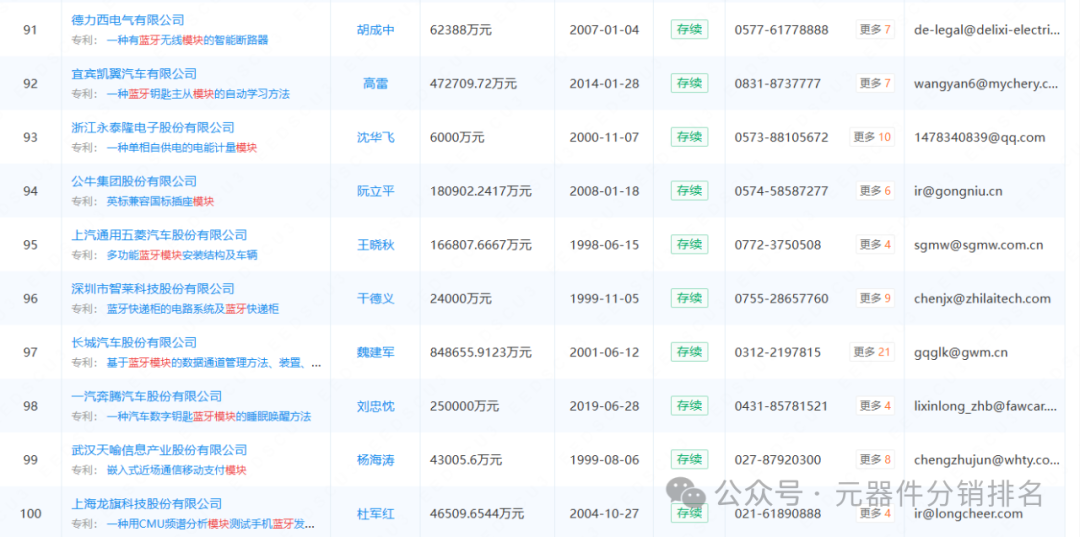Open company link 上汽通用五菱汽车股份有限公司

pyautogui.click(x=159, y=235)
